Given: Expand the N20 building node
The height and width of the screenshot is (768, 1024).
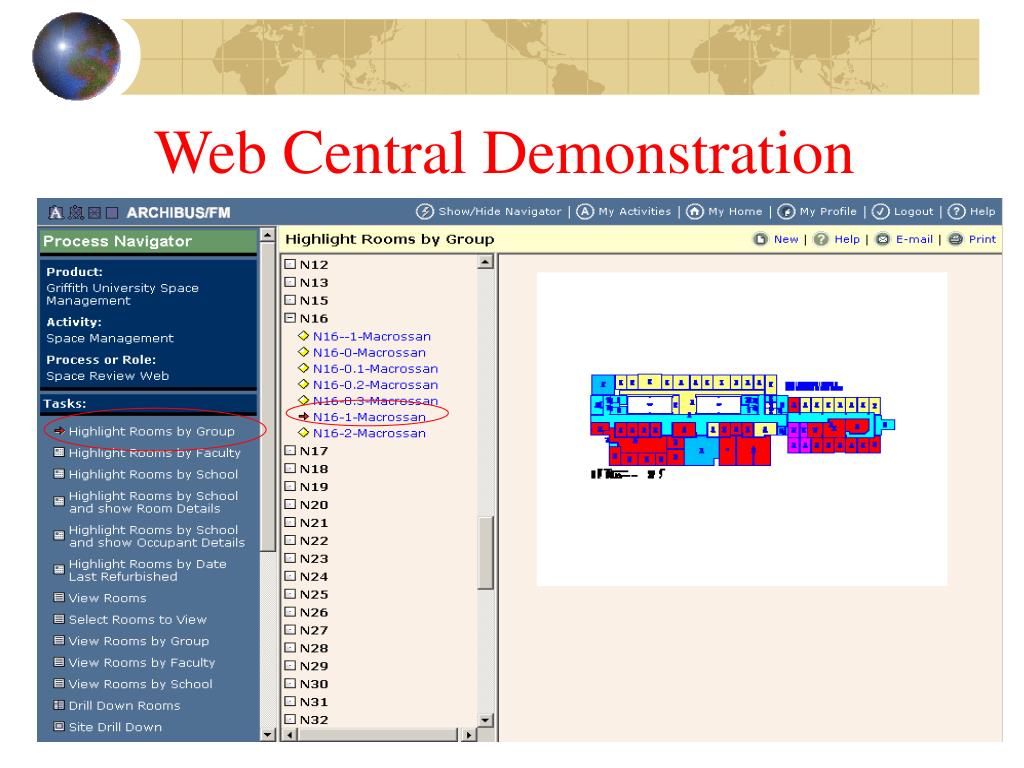Looking at the screenshot, I should pos(291,504).
